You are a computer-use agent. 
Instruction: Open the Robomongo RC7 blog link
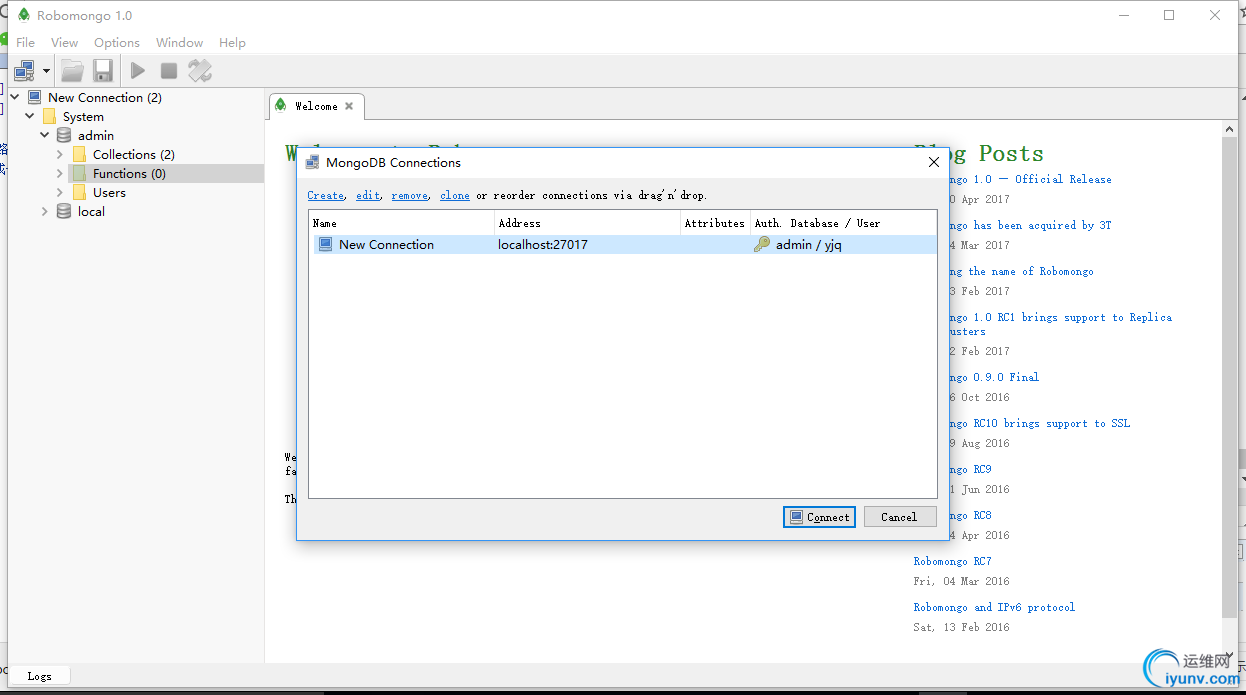click(952, 562)
